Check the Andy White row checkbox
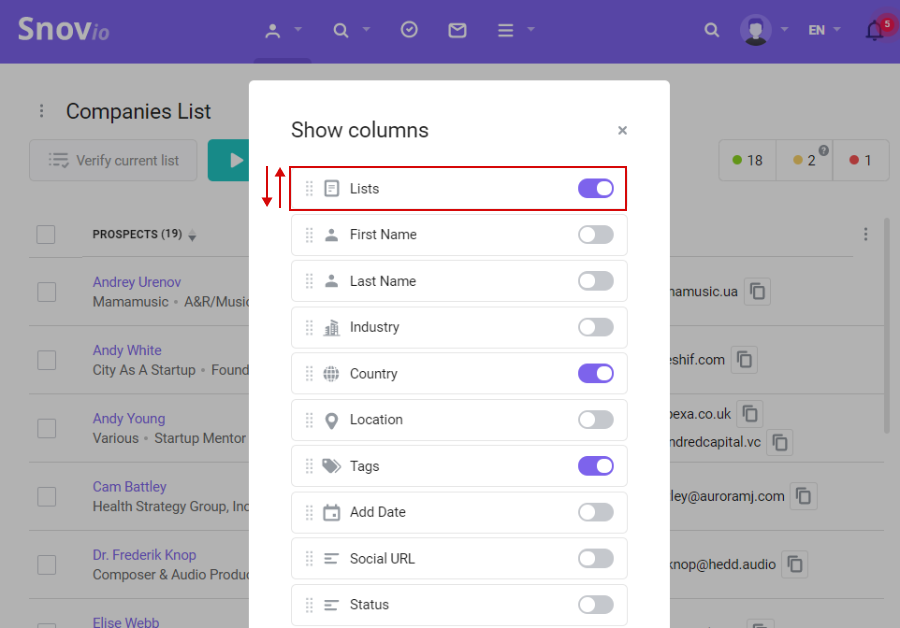 click(x=46, y=360)
